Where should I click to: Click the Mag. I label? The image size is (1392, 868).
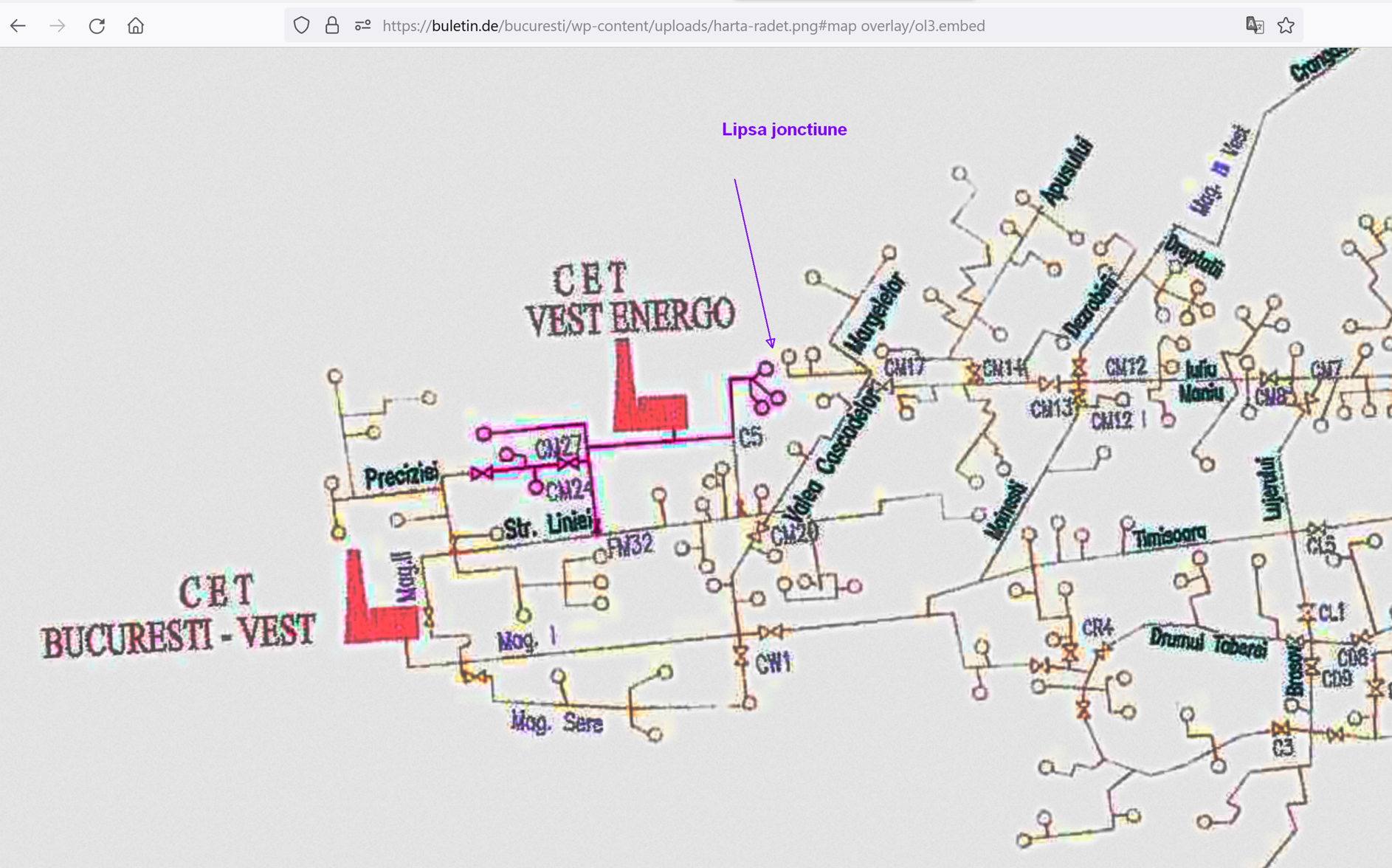coord(526,639)
